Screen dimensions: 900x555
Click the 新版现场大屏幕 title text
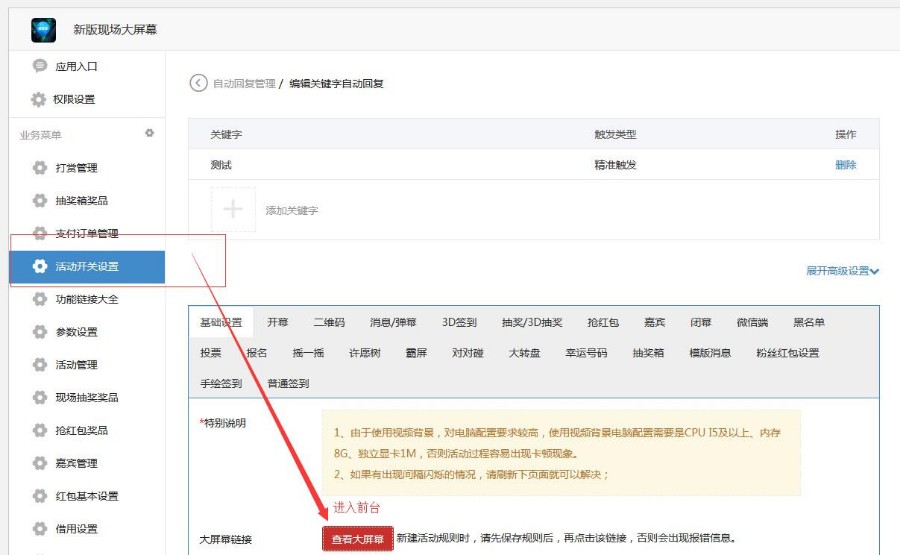coord(115,30)
